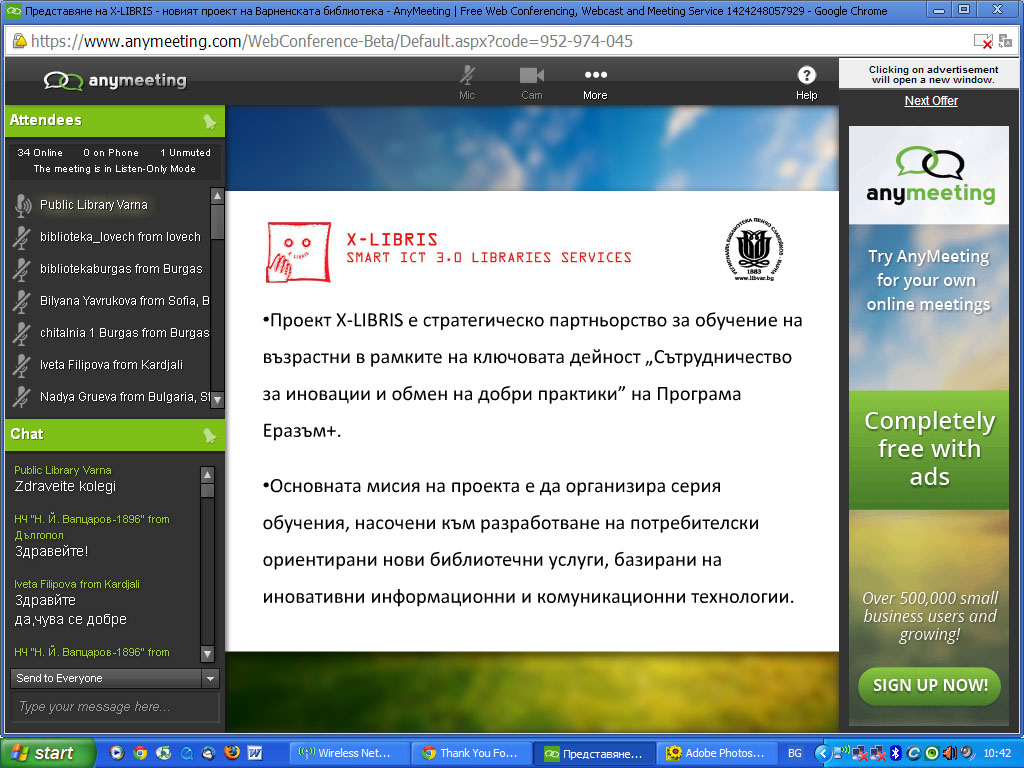The image size is (1024, 768).
Task: Pop out the Attendees panel using its header icon
Action: 209,121
